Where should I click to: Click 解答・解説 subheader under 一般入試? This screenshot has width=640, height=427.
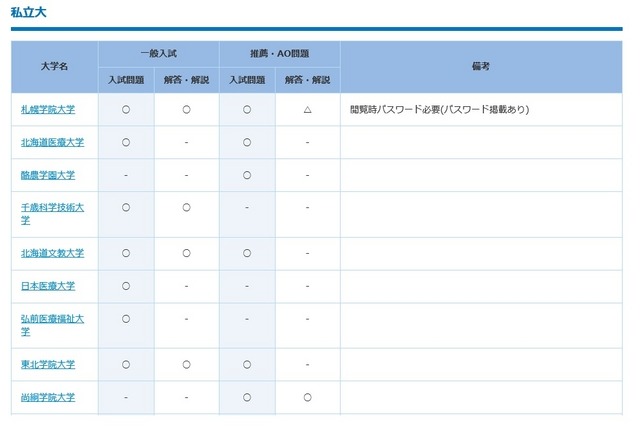[x=187, y=80]
